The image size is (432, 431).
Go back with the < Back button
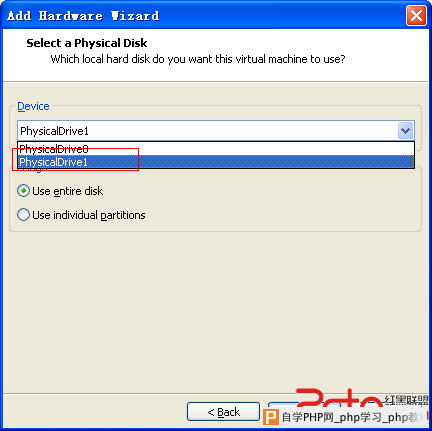223,412
